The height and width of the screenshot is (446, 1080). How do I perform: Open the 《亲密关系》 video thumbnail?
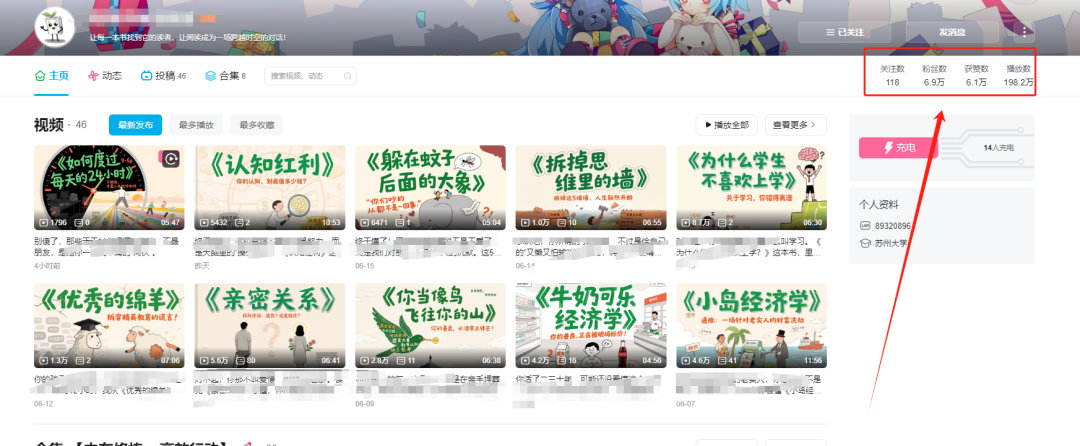(x=269, y=326)
